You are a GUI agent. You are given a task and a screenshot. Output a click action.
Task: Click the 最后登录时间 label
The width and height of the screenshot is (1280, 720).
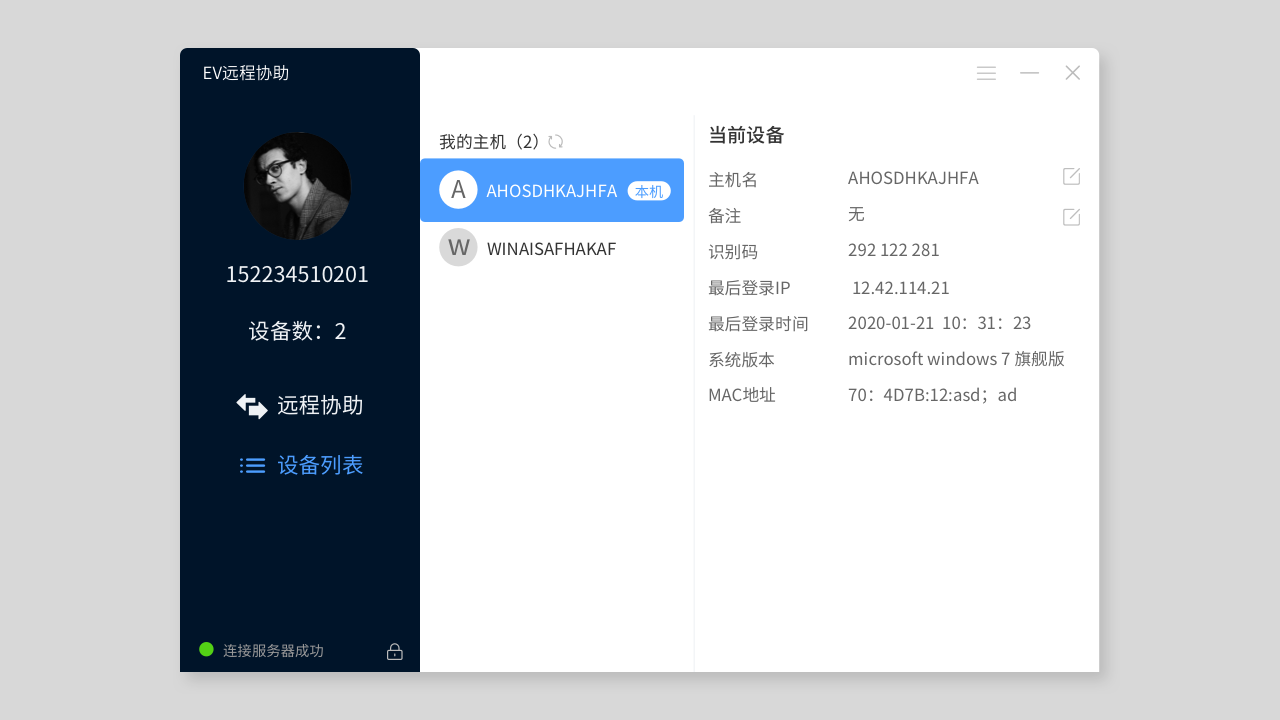[x=758, y=324]
